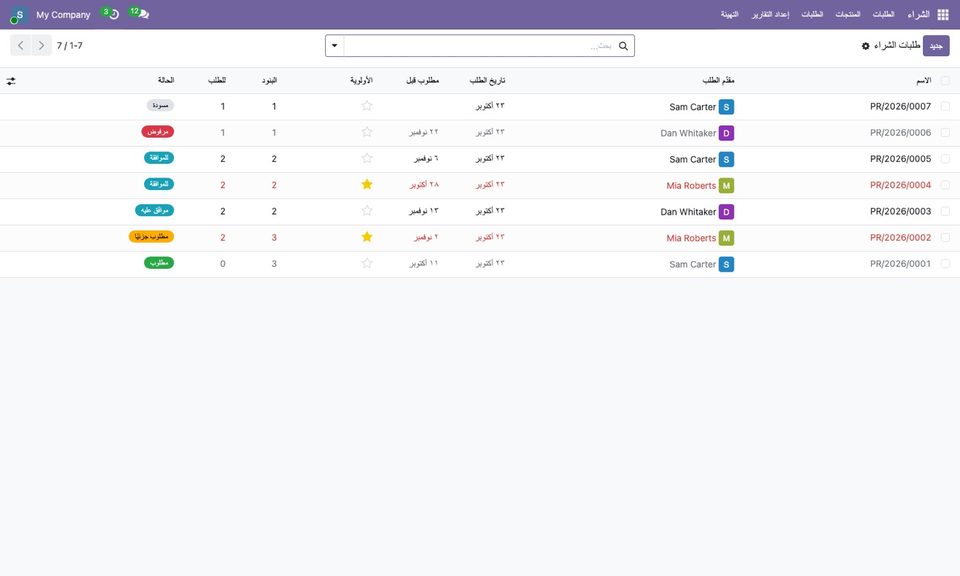The image size is (960, 576).
Task: Open the إعداد التقارير menu
Action: [771, 14]
